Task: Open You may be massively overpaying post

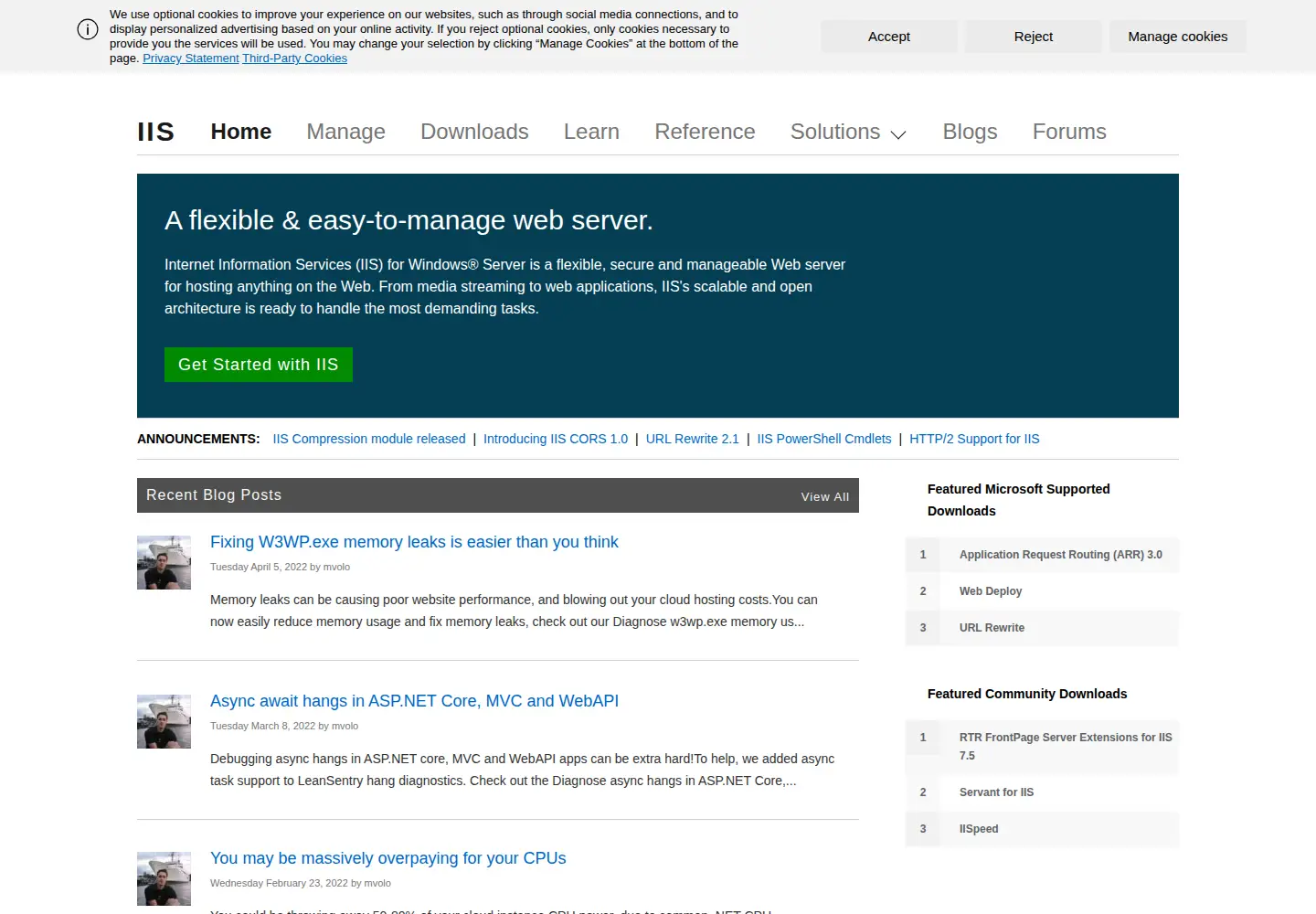Action: 388,858
